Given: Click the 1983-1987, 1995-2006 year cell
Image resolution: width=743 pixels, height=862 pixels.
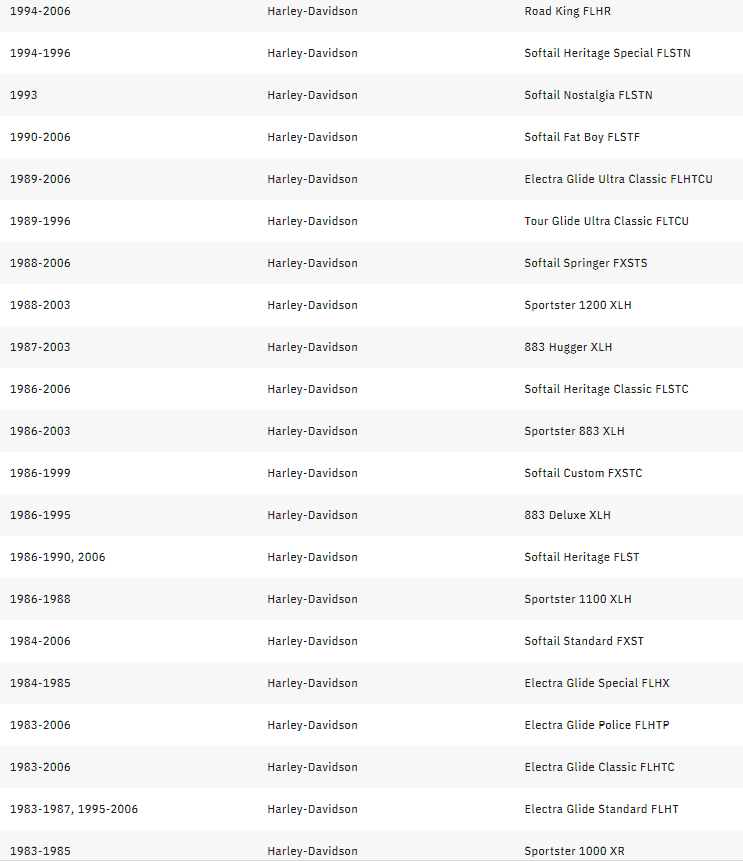Looking at the screenshot, I should tap(74, 809).
